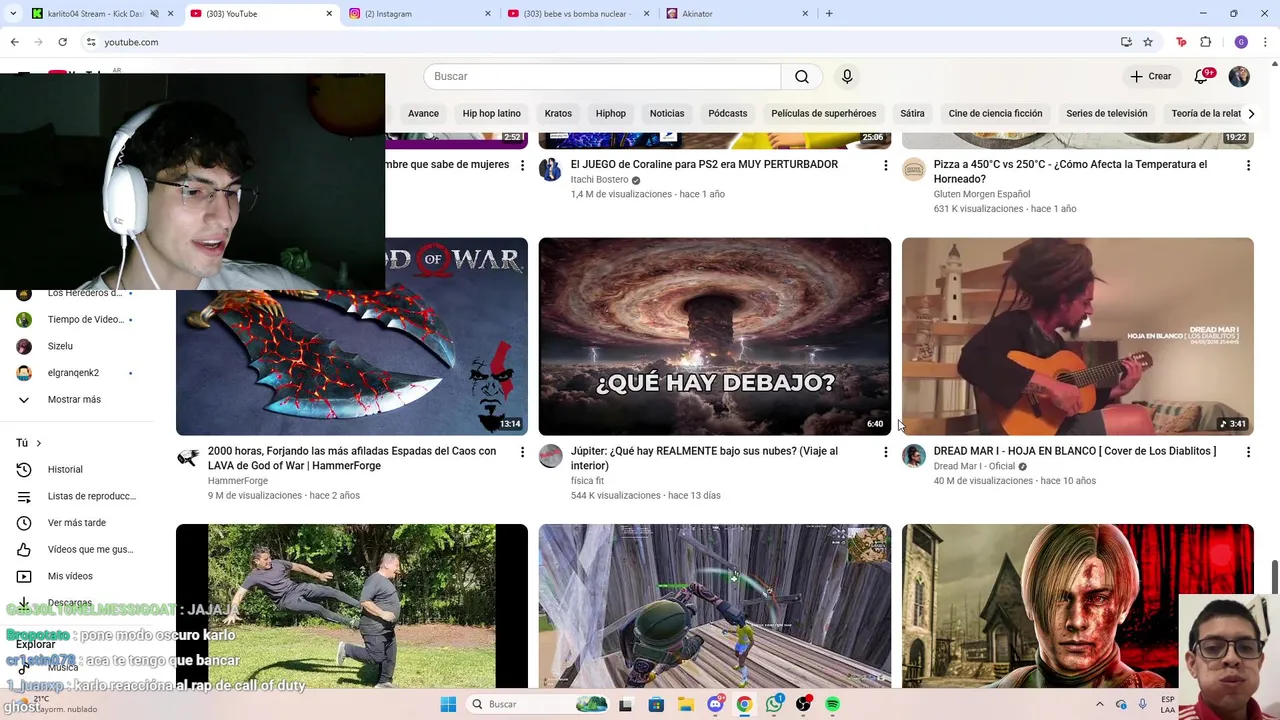Select the Pódcasts category chip
The image size is (1280, 720).
point(728,114)
